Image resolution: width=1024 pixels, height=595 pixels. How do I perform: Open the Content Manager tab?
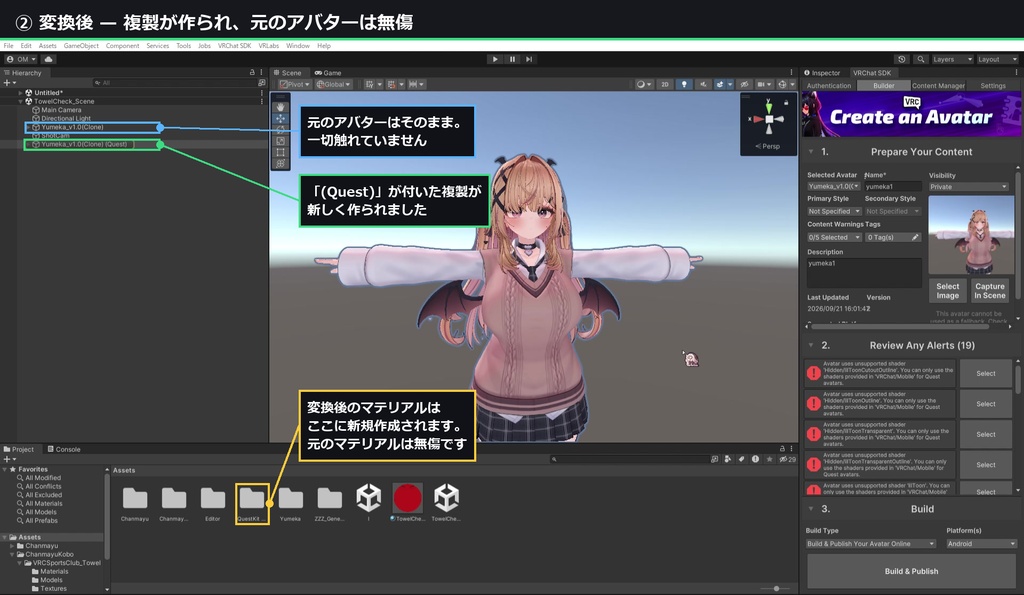pos(938,86)
